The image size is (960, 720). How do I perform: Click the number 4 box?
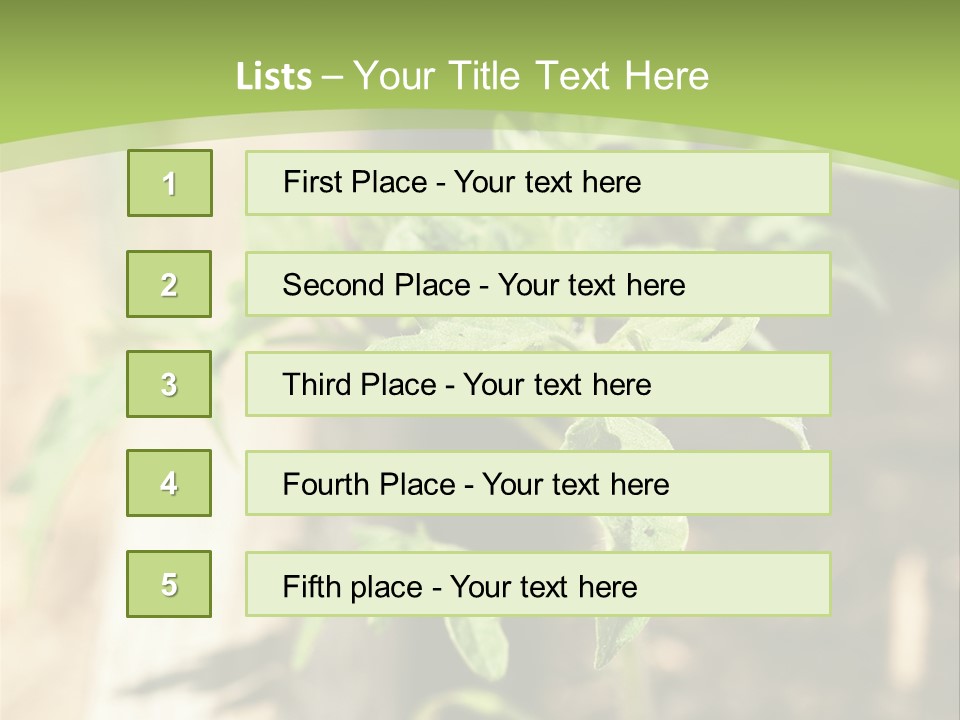pyautogui.click(x=169, y=483)
